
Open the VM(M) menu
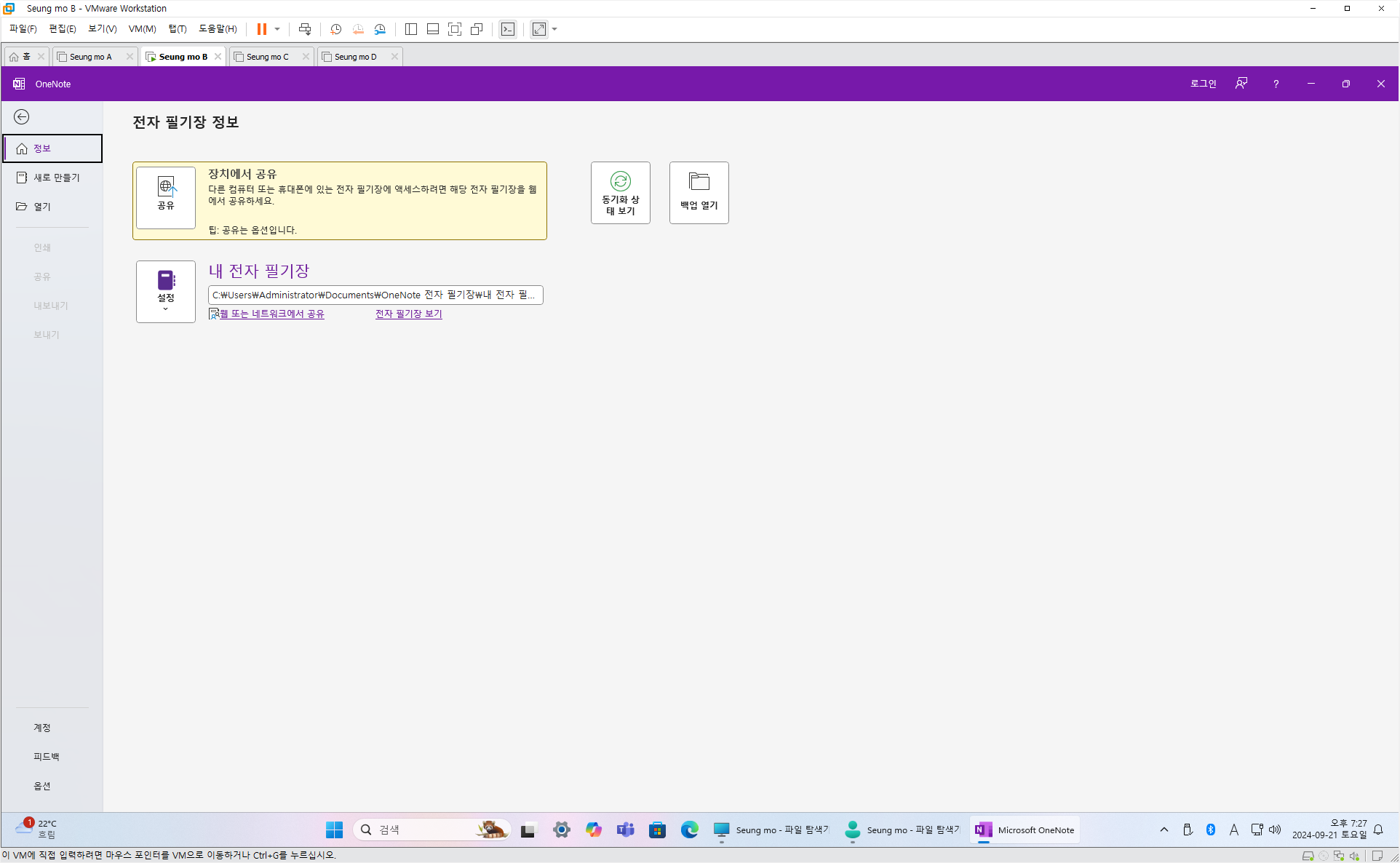point(142,29)
